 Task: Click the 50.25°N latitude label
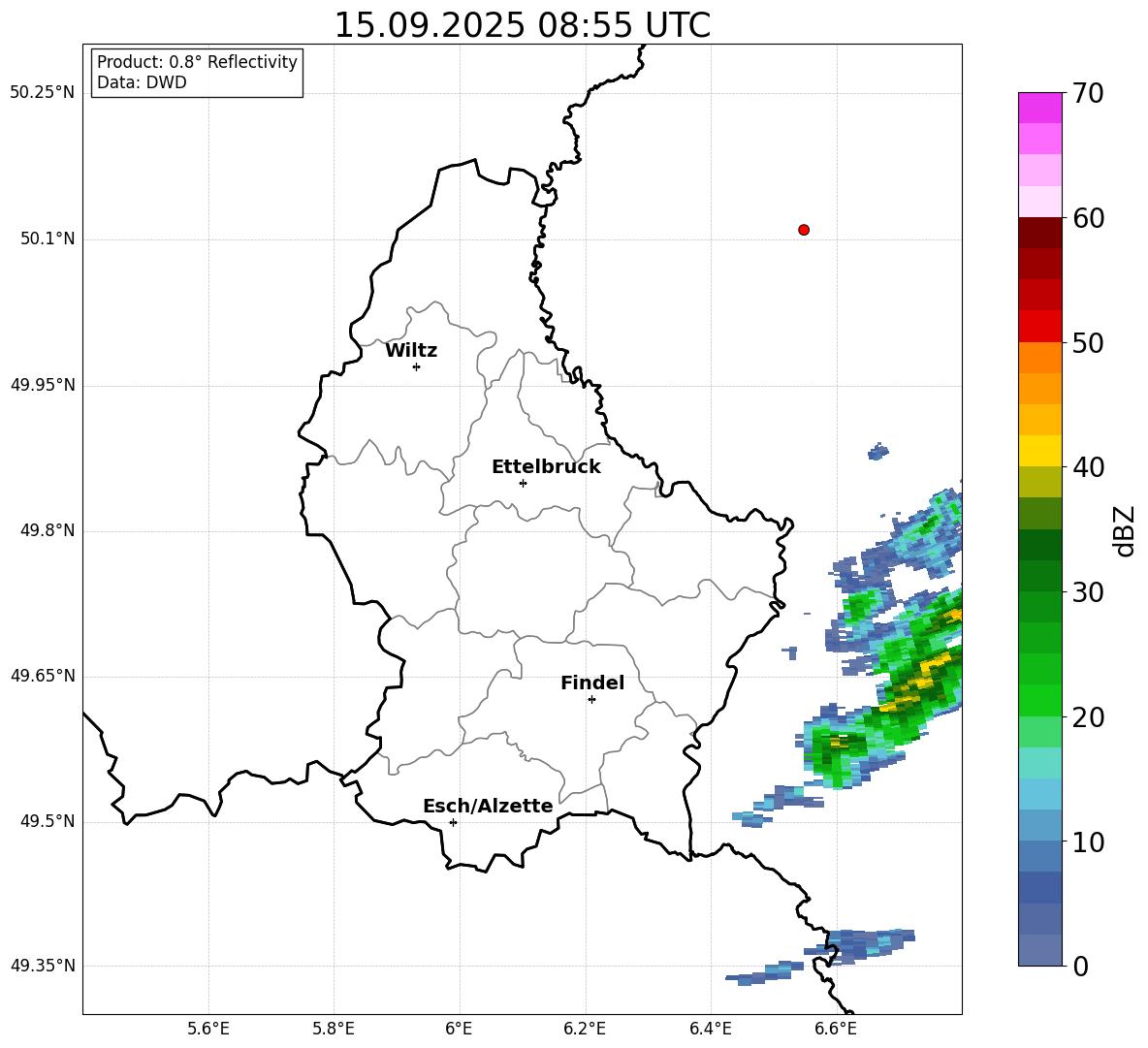(43, 93)
